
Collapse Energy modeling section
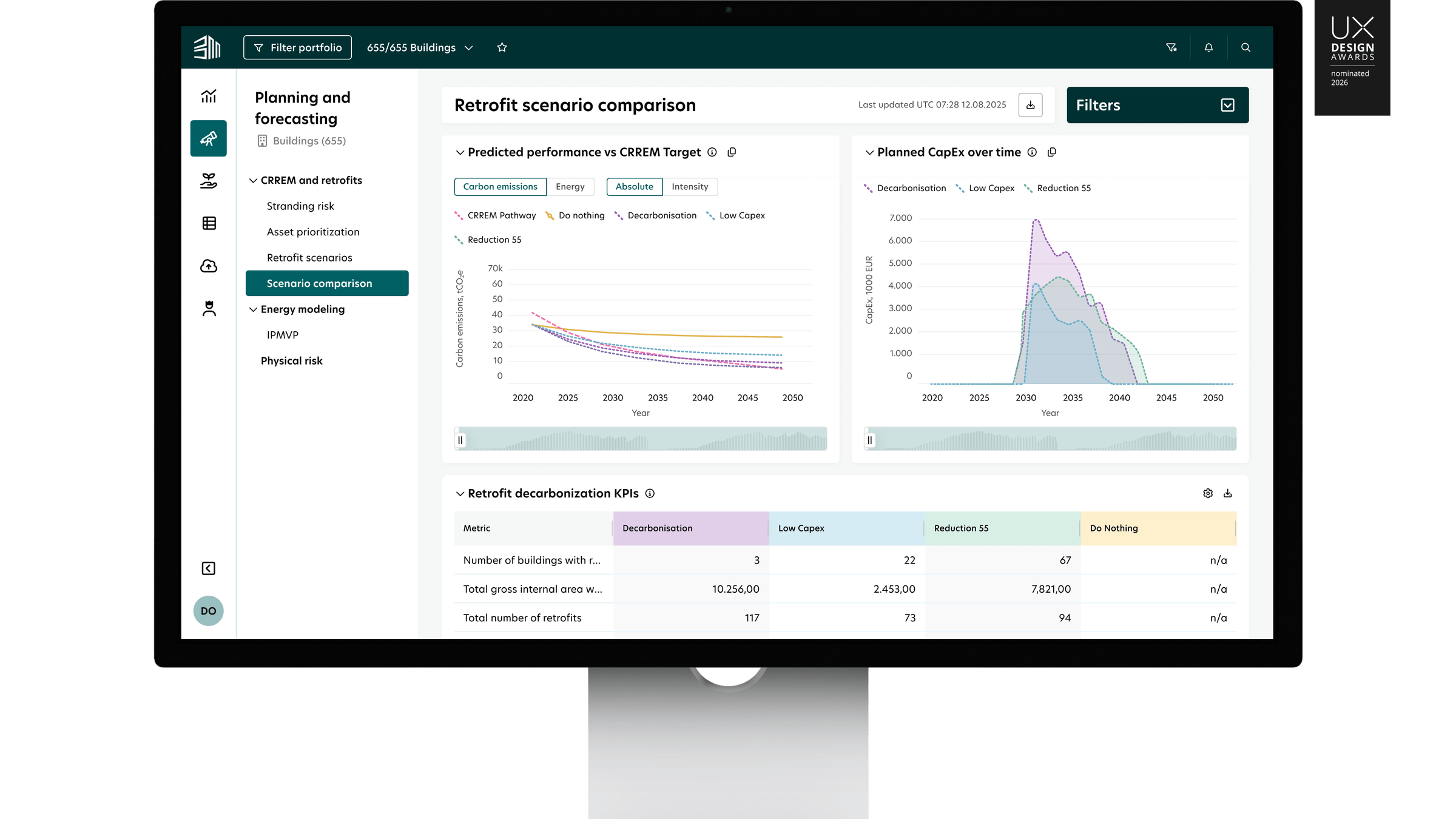pyautogui.click(x=253, y=309)
